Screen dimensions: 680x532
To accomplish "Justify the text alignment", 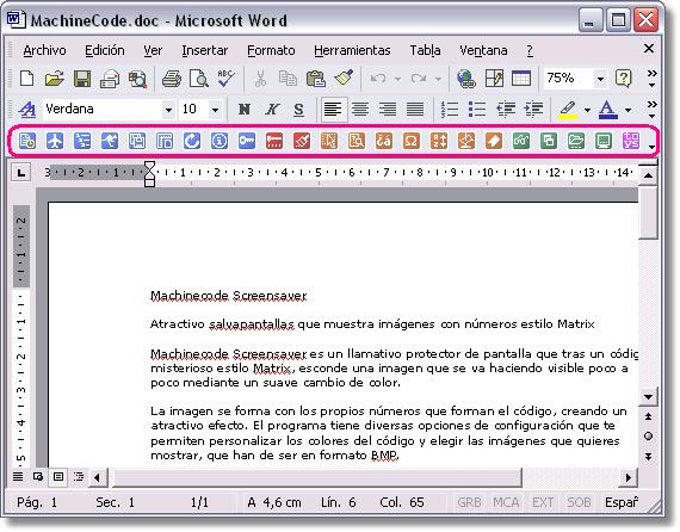I will [x=415, y=109].
